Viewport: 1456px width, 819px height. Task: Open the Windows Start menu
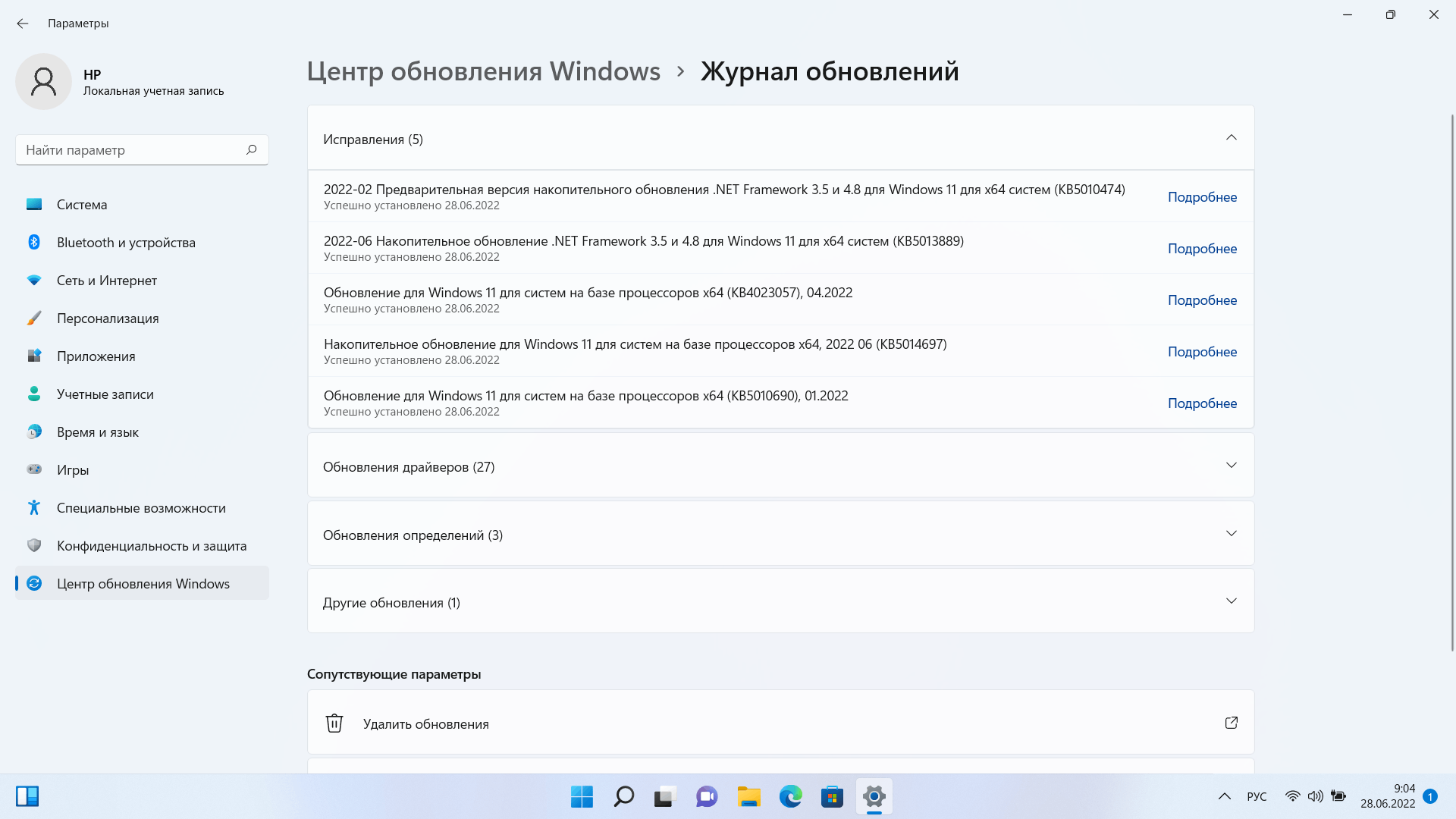[x=582, y=796]
